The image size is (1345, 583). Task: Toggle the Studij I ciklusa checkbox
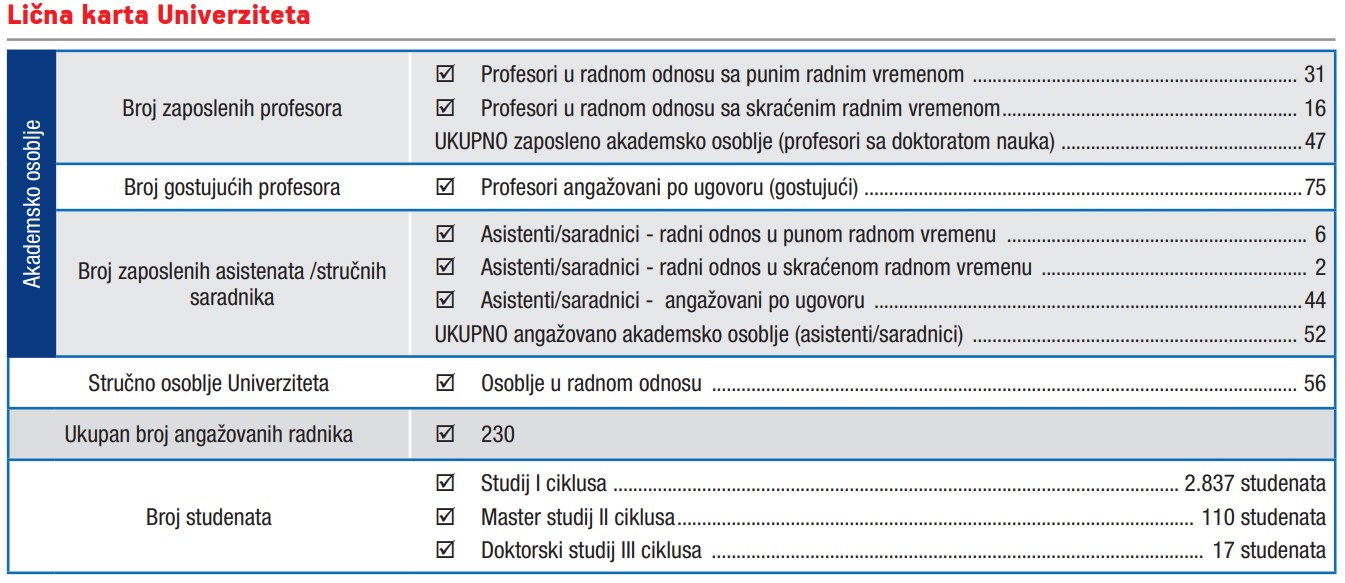click(446, 484)
